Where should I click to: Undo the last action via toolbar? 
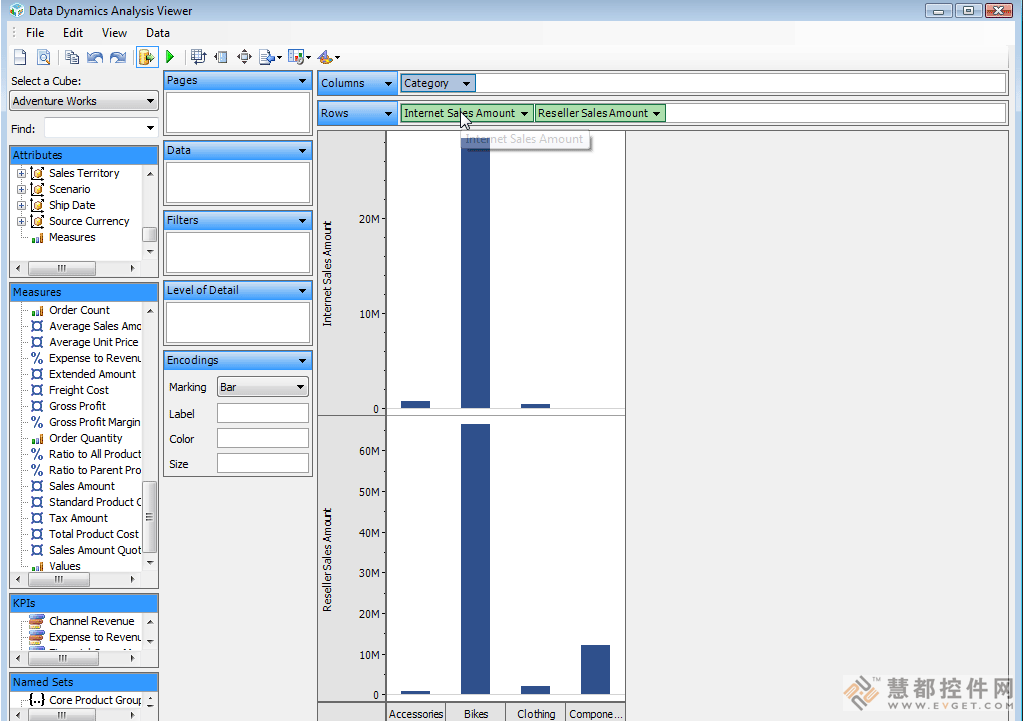pos(95,57)
